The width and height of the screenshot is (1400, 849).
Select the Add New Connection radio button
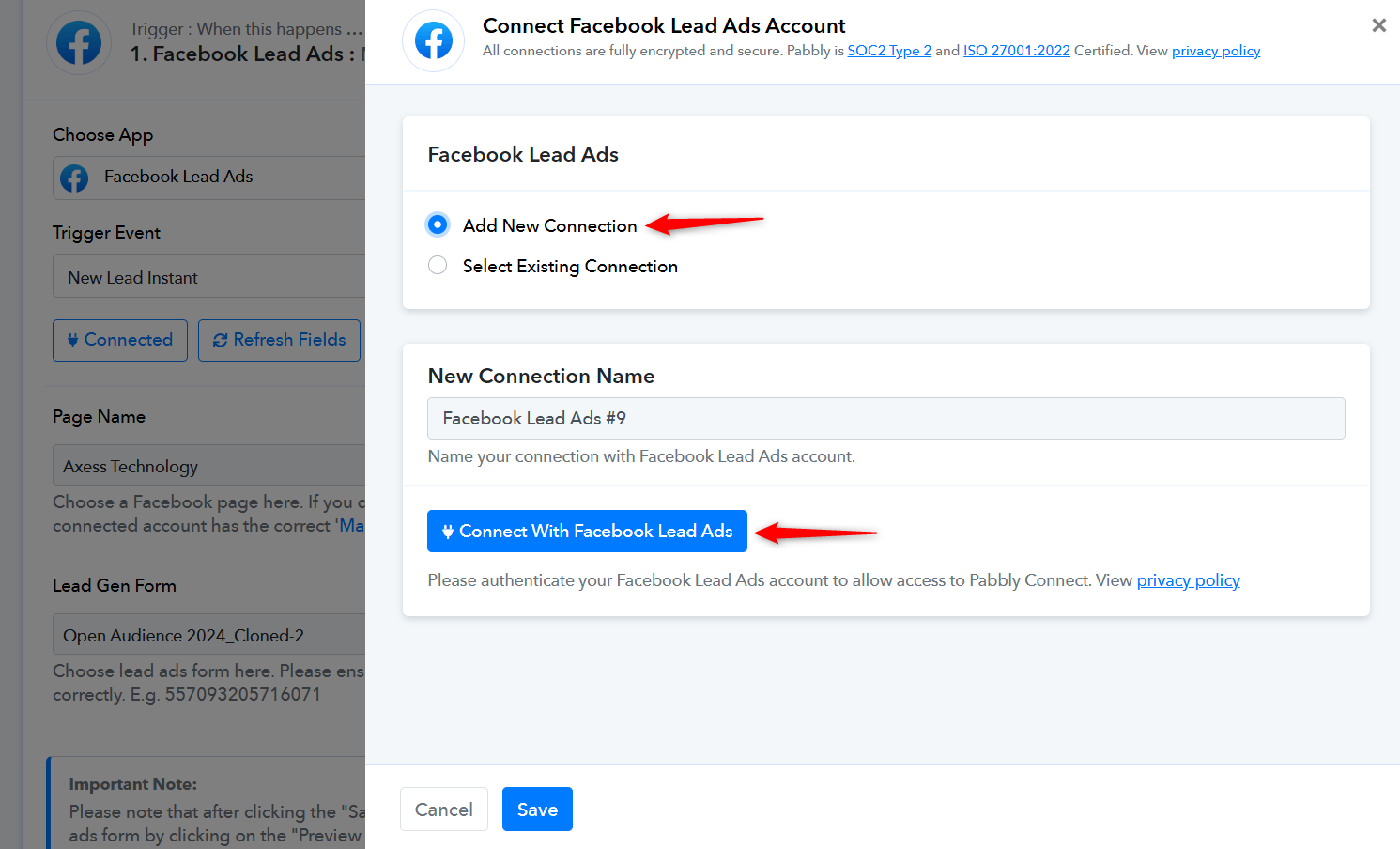(438, 224)
